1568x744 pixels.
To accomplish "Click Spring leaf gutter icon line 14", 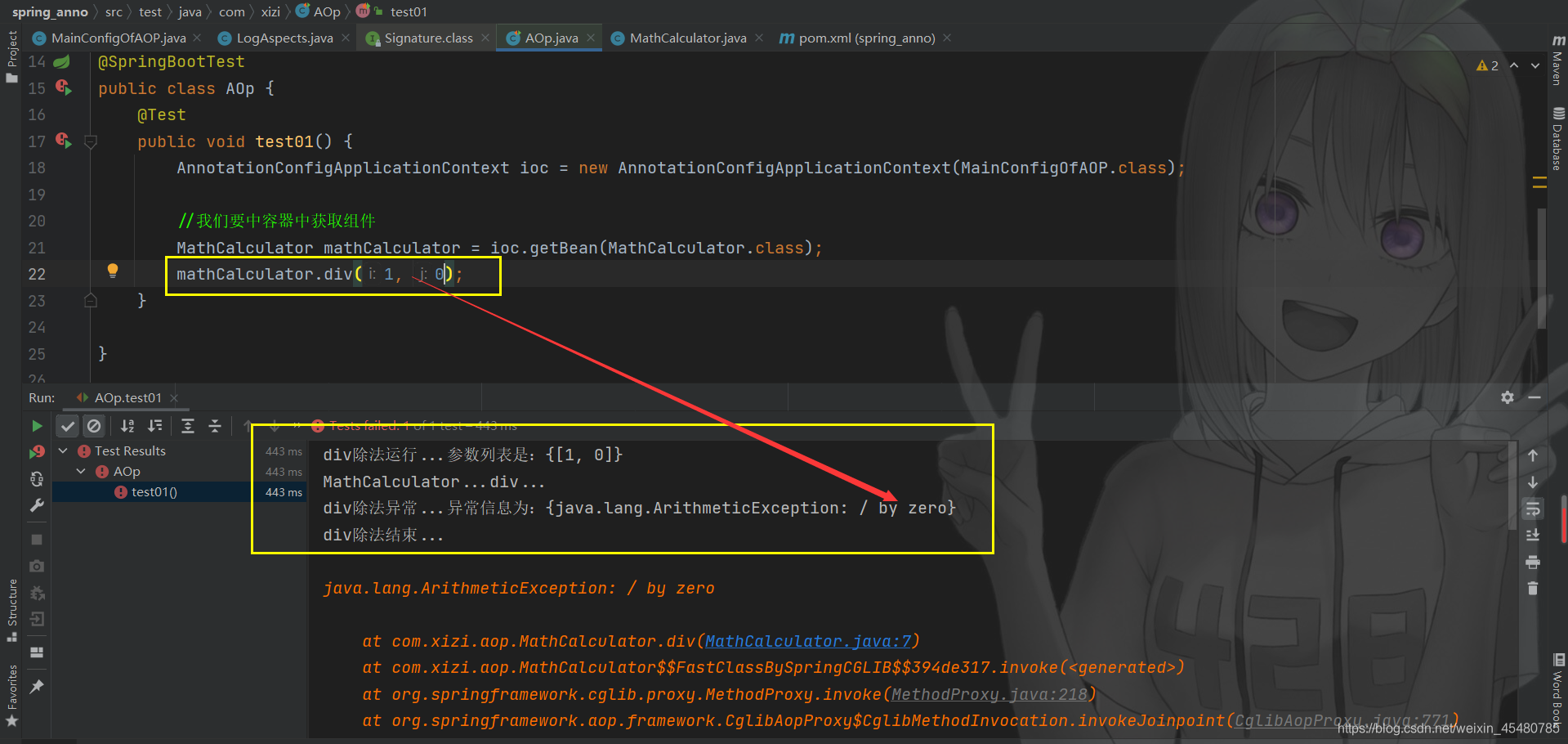I will 62,61.
